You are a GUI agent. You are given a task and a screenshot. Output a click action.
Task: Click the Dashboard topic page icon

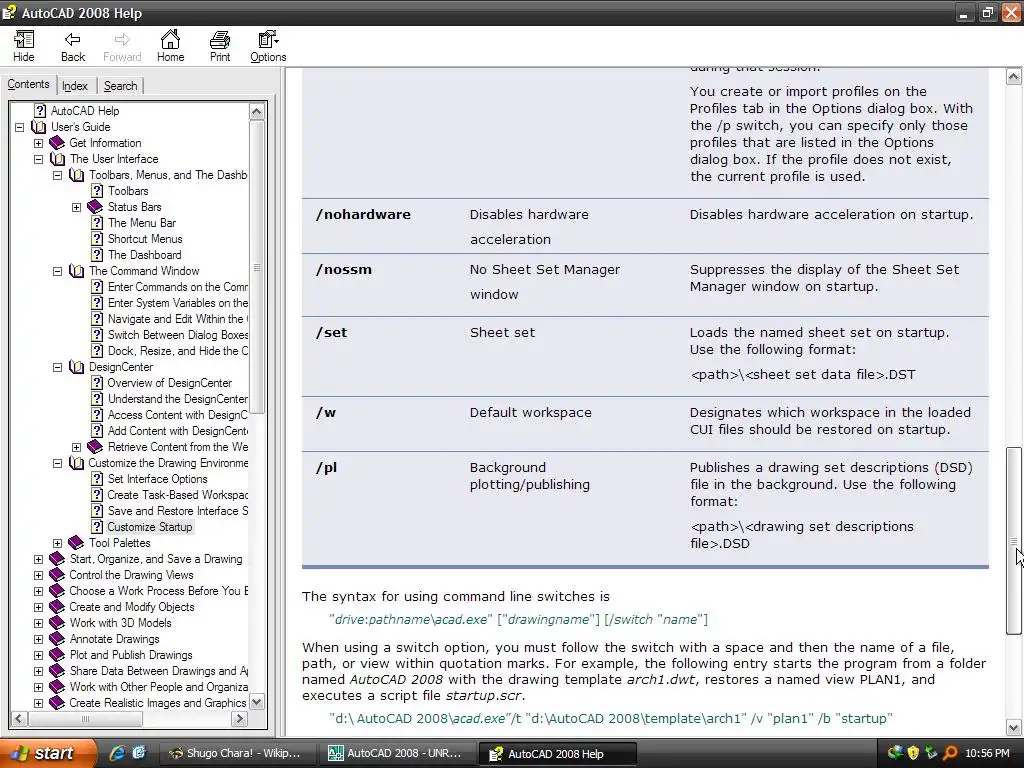click(x=97, y=255)
